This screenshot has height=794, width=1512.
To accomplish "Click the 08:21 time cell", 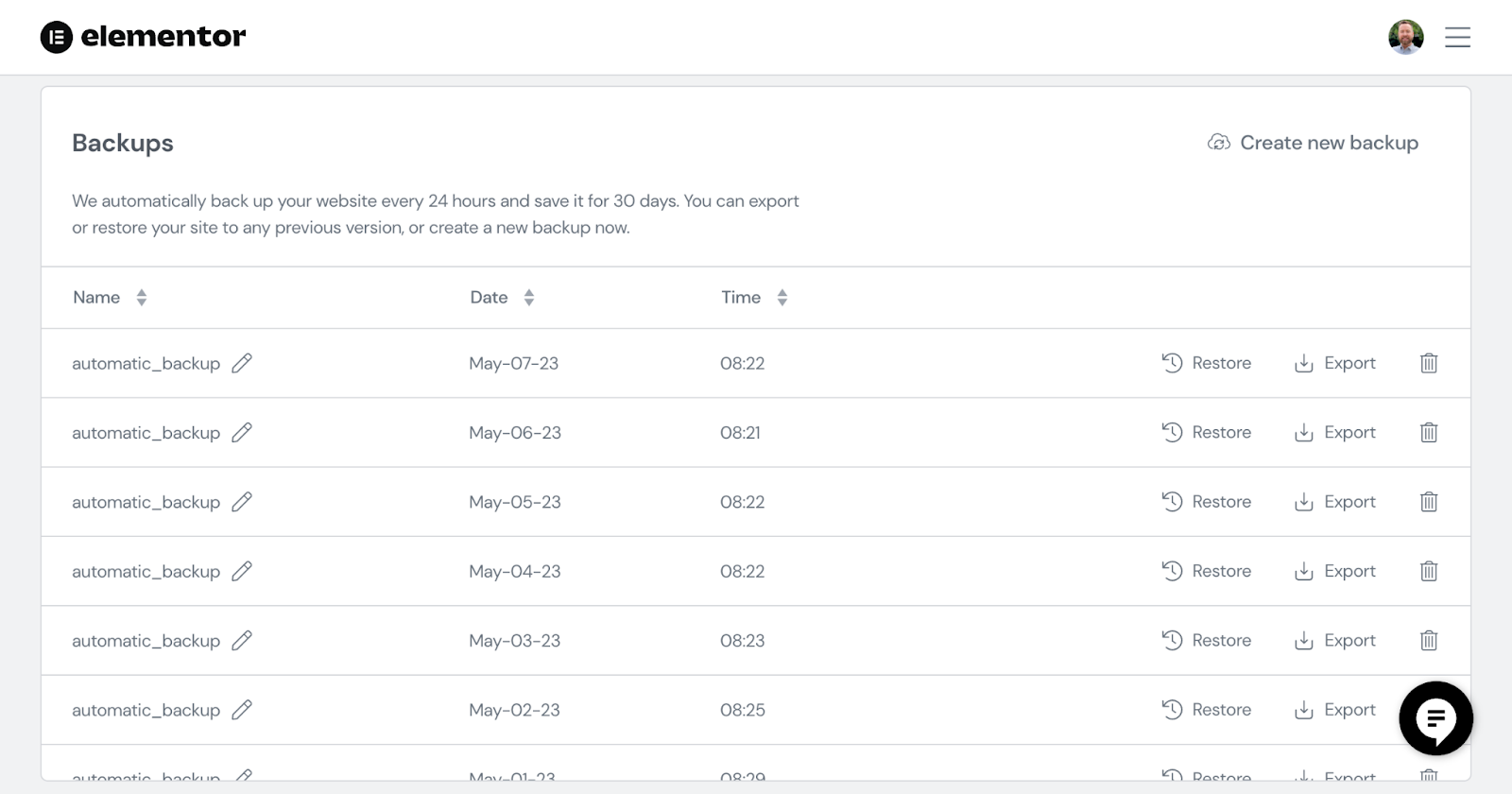I will [740, 432].
